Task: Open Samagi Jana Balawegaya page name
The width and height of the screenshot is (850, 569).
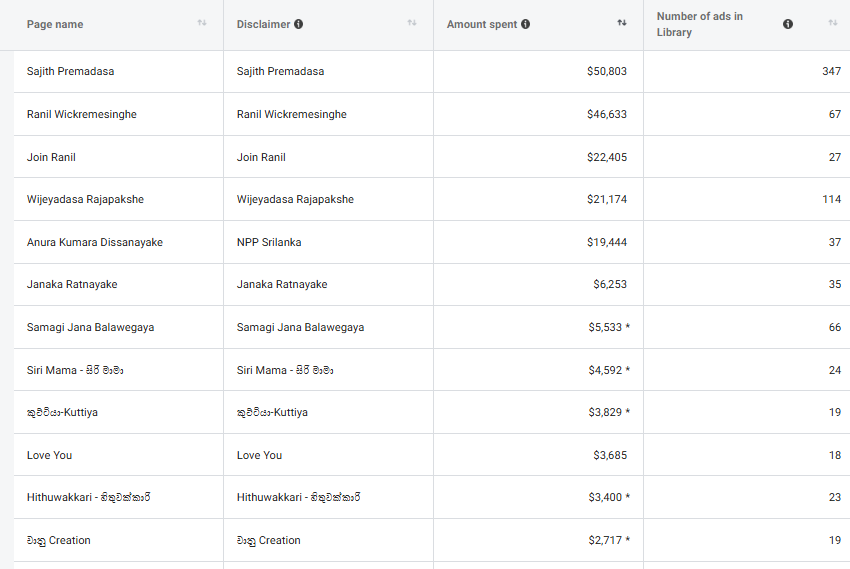Action: (91, 327)
